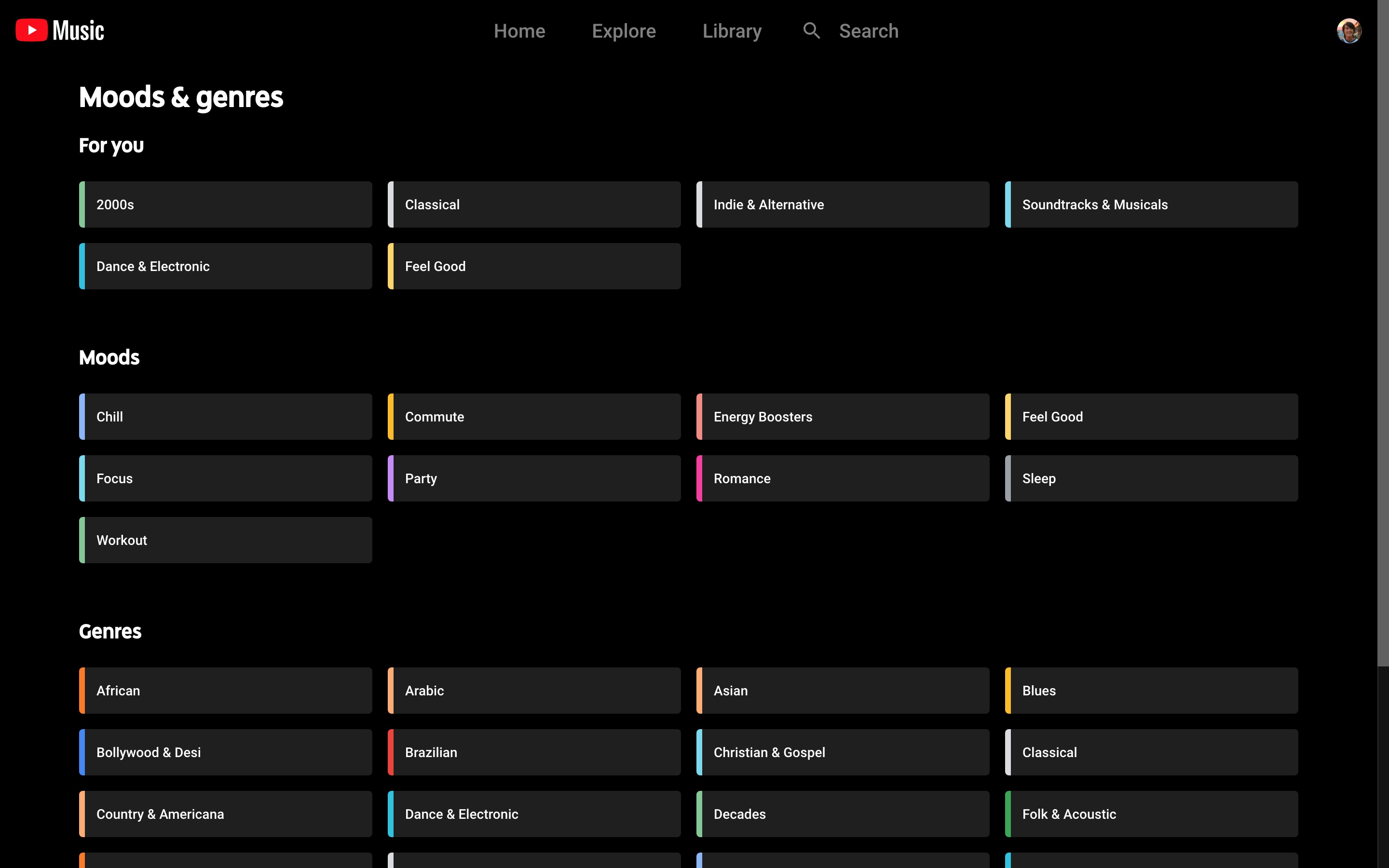Navigate to Home

(x=519, y=30)
